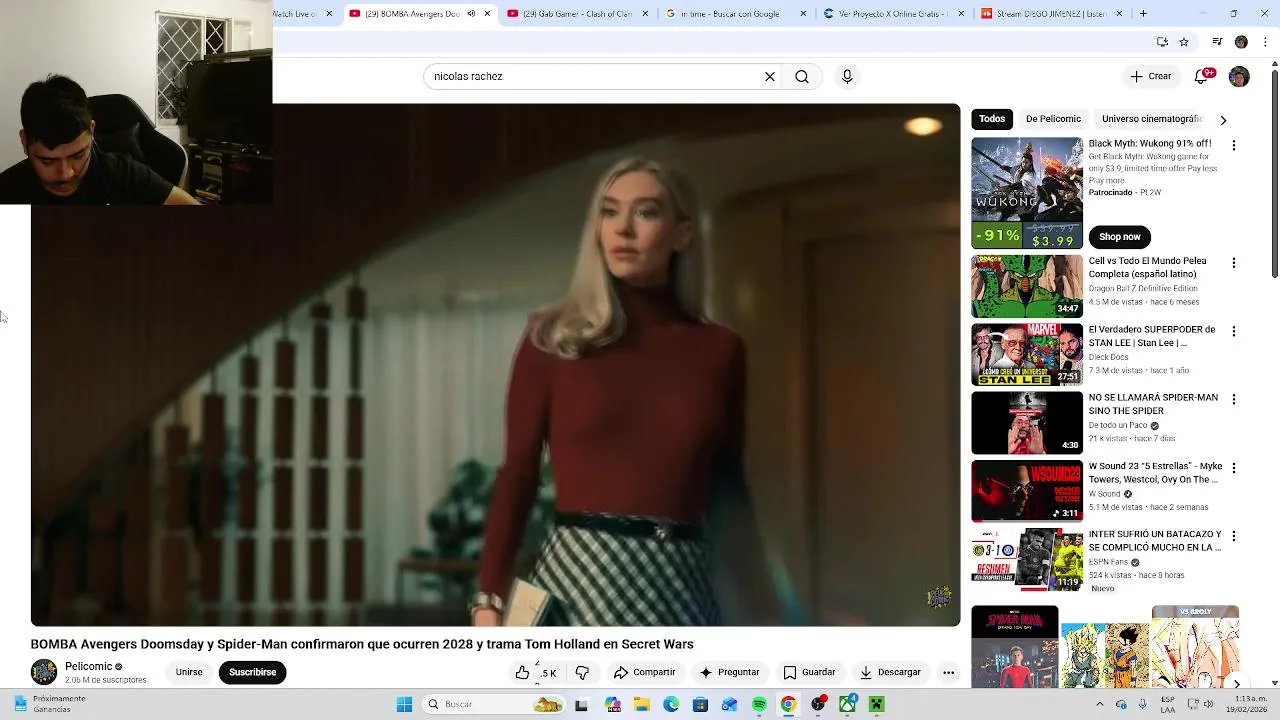Click the Compartir share button

coord(644,672)
